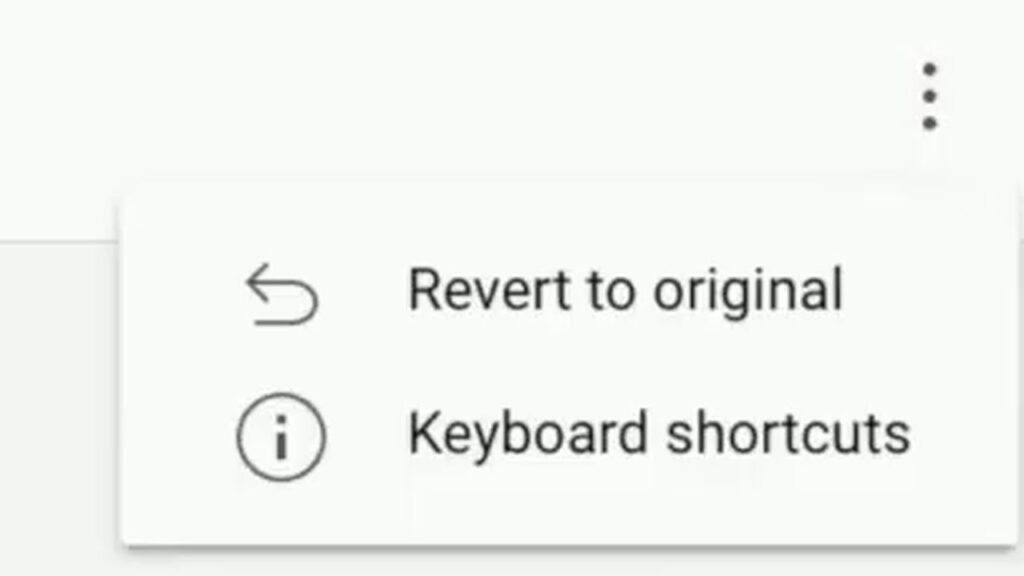Viewport: 1024px width, 576px height.
Task: Close the menu via vertical dots icon
Action: coord(929,96)
